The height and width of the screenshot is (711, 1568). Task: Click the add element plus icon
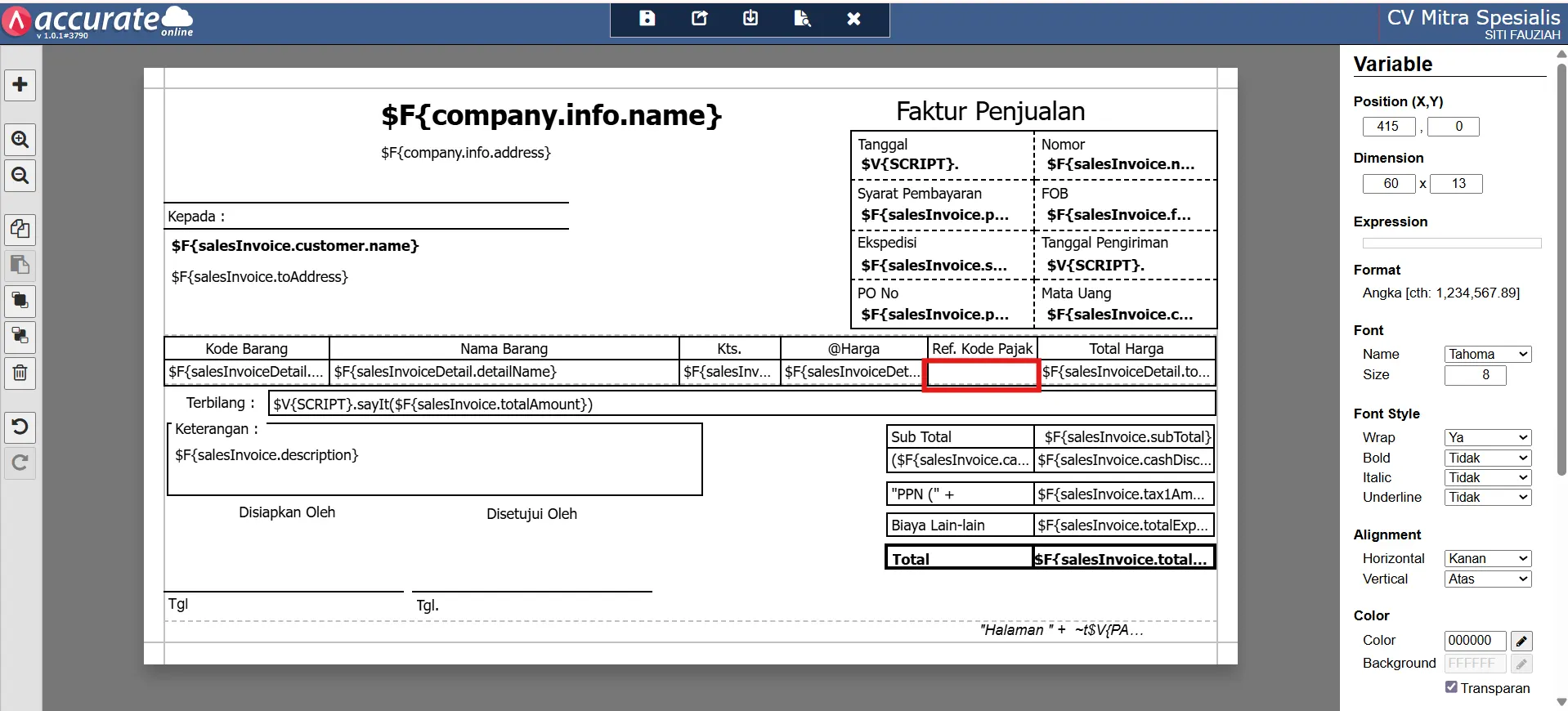tap(20, 85)
